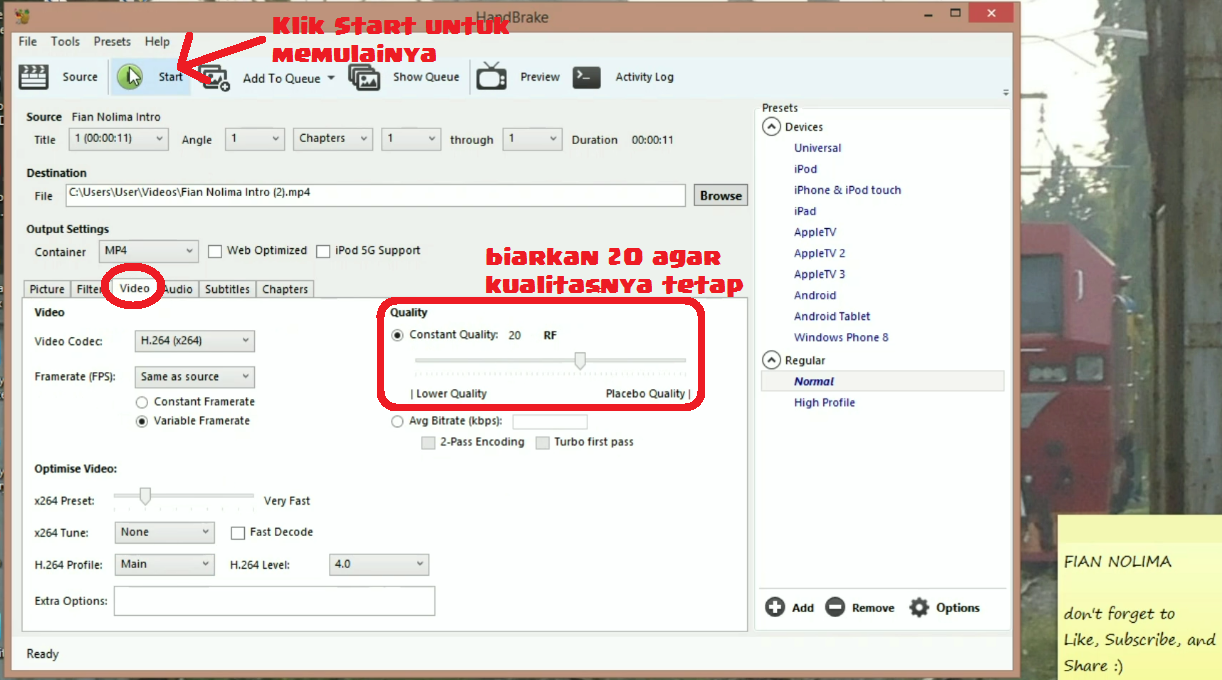Open the Framerate (FPS) dropdown
Screen dimensions: 1222x680
click(x=195, y=377)
